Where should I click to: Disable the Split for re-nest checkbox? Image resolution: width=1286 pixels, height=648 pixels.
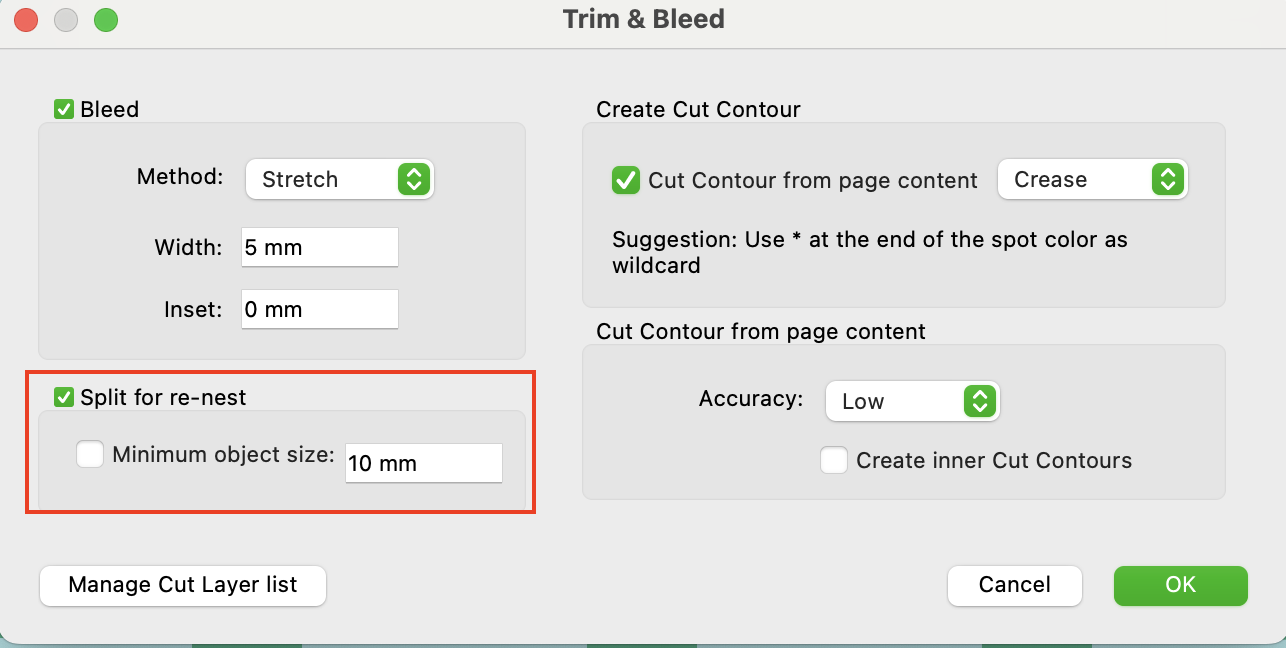[x=64, y=397]
